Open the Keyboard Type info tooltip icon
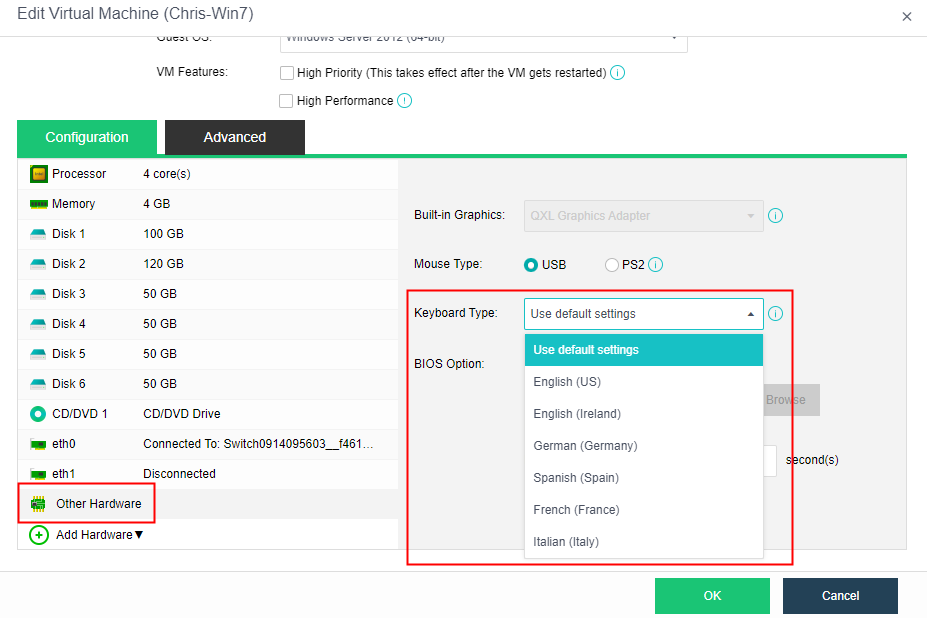Image resolution: width=927 pixels, height=618 pixels. [775, 313]
